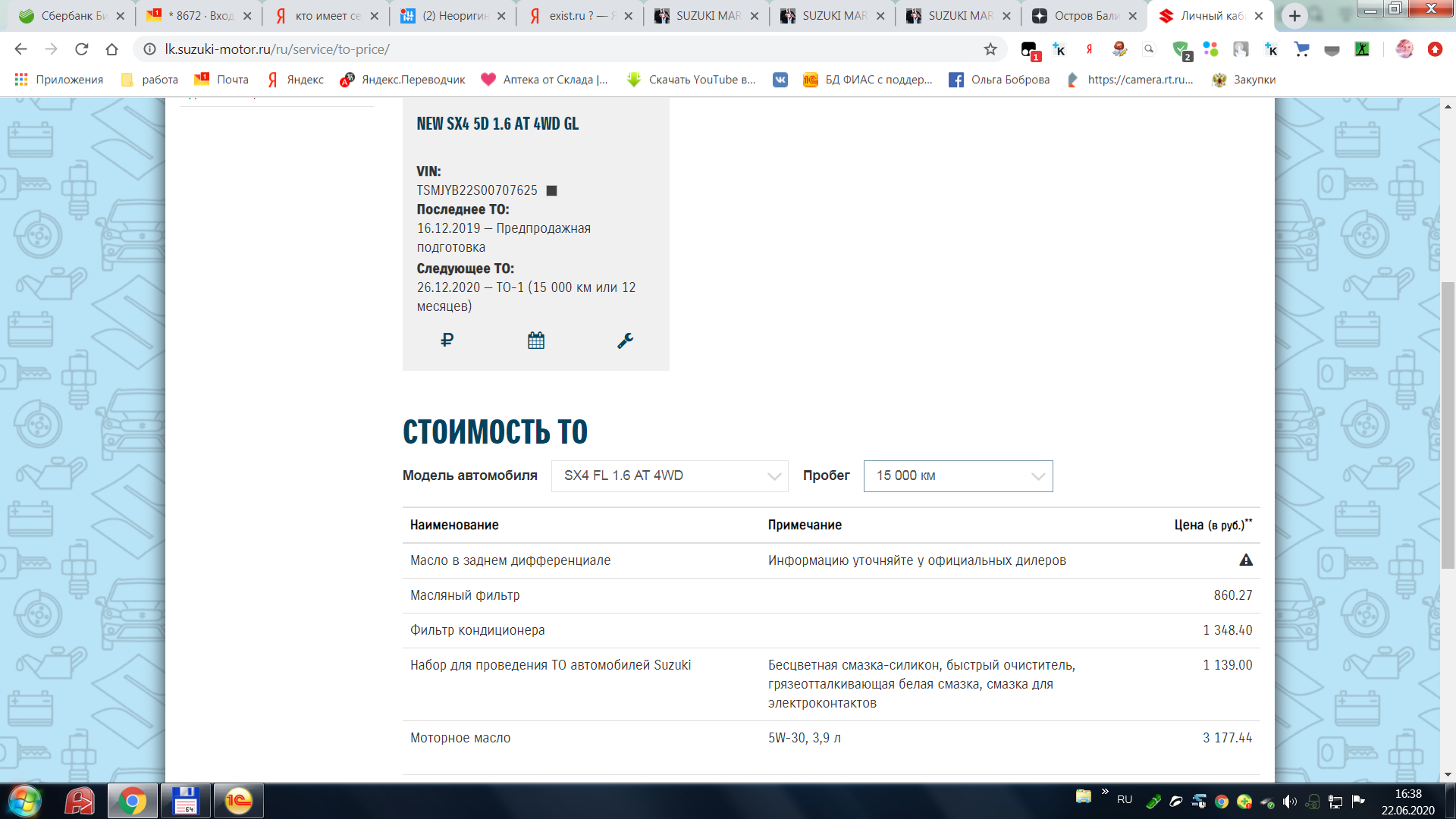Viewport: 1456px width, 819px height.
Task: Open the Windows Start menu
Action: 25,802
